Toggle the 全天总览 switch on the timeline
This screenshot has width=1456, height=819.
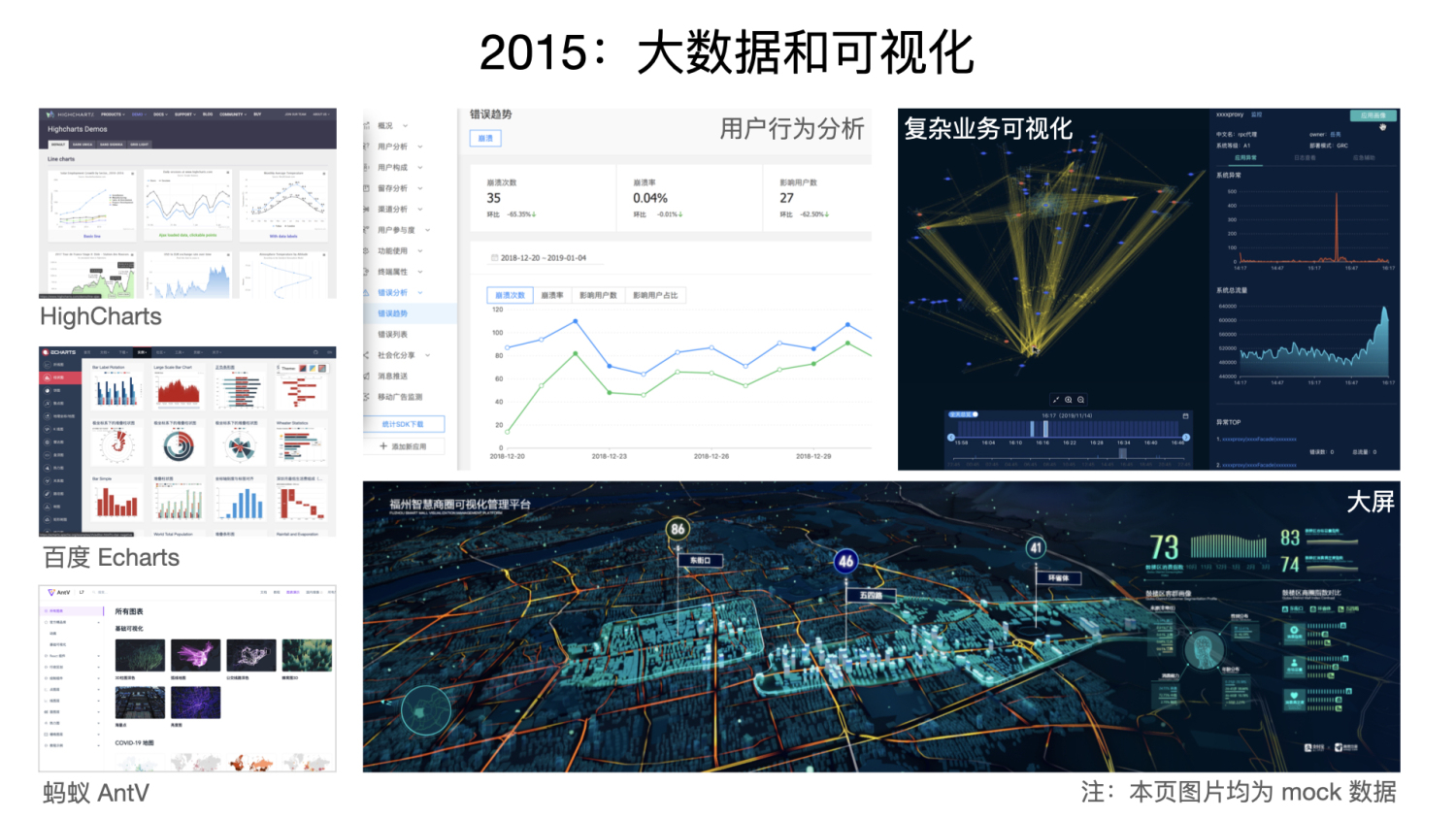point(963,414)
